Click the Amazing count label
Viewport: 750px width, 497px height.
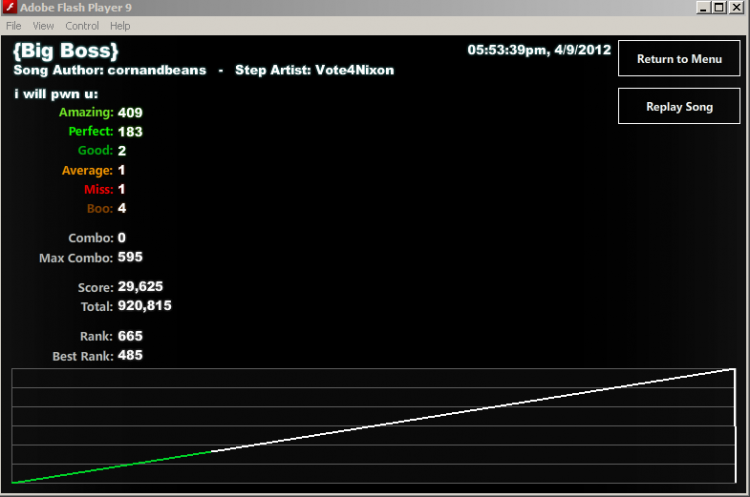coord(86,112)
